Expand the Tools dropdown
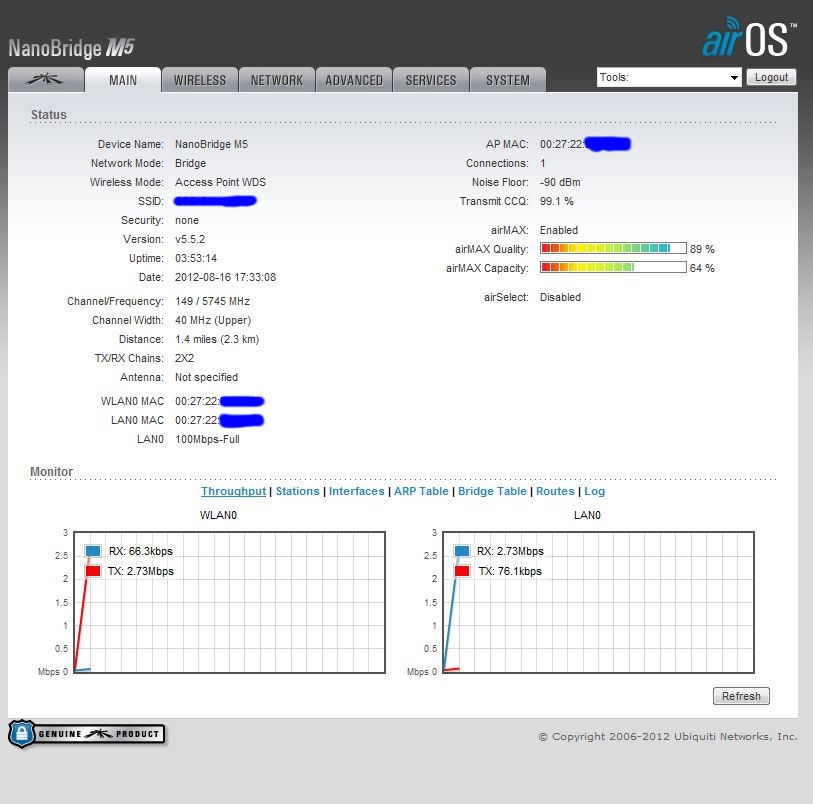The height and width of the screenshot is (804, 813). [669, 77]
